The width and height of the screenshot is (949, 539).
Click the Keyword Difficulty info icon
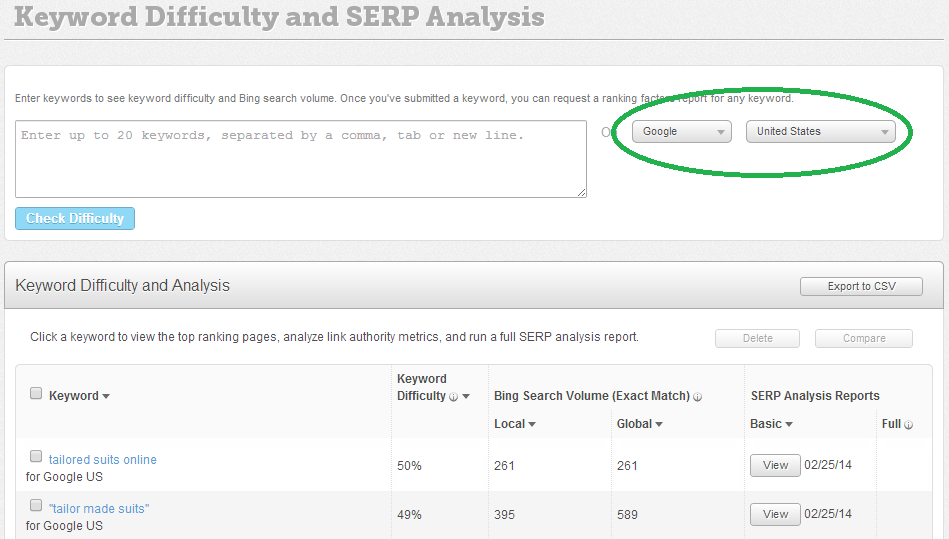453,397
